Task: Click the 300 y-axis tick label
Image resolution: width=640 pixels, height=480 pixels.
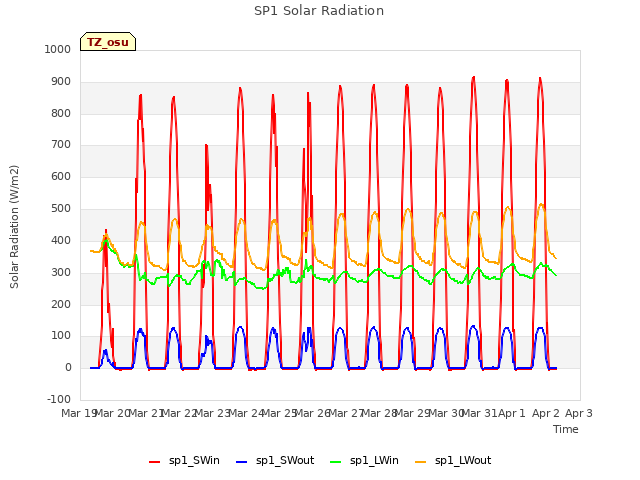Action: [x=61, y=272]
